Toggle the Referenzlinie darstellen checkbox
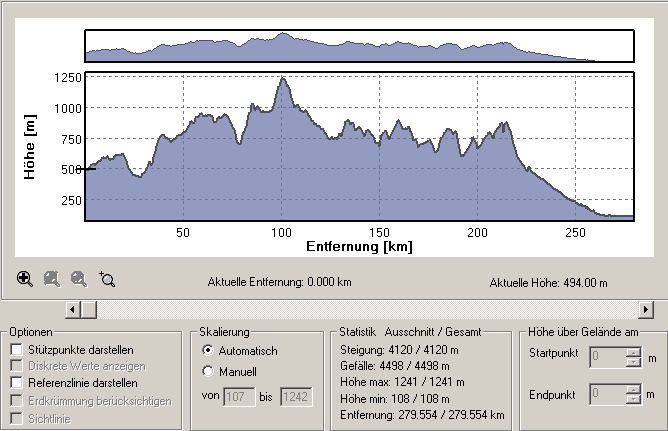 point(17,383)
